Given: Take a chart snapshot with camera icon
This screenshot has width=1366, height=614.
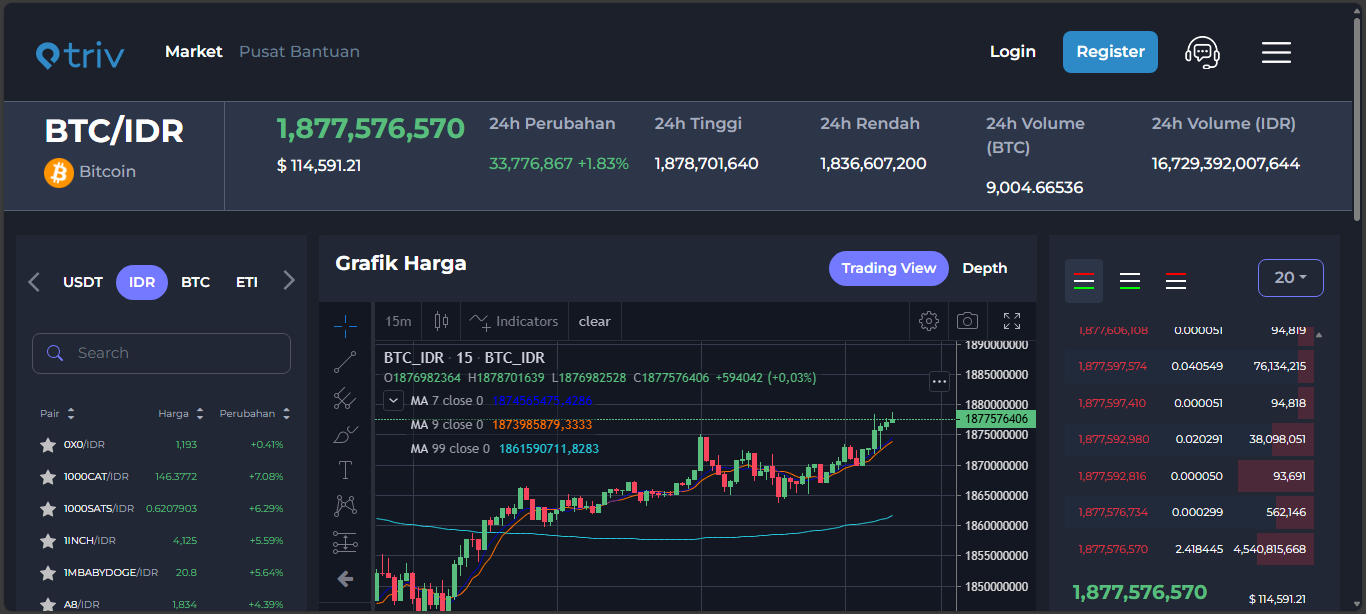Looking at the screenshot, I should point(967,321).
